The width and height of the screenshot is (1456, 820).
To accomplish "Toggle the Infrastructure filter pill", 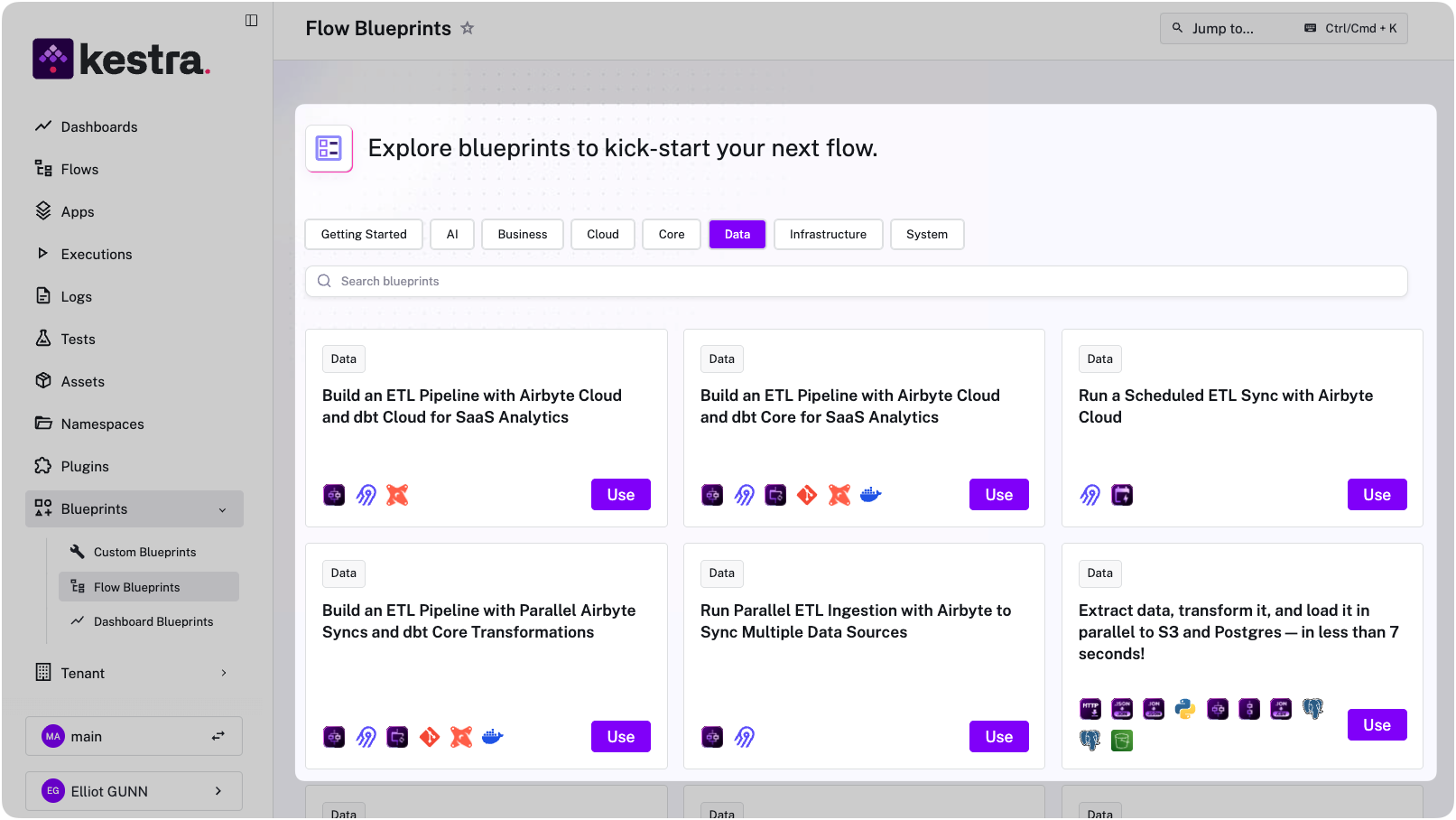I will click(828, 234).
